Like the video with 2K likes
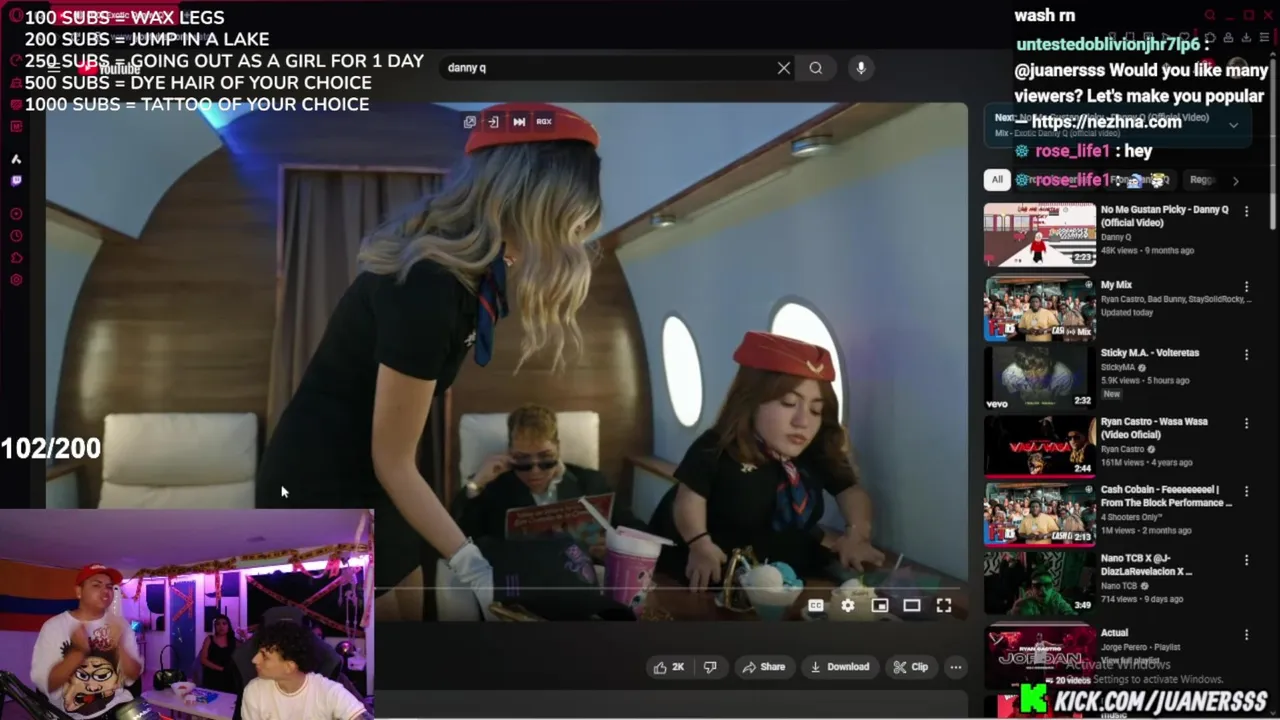 pyautogui.click(x=669, y=667)
